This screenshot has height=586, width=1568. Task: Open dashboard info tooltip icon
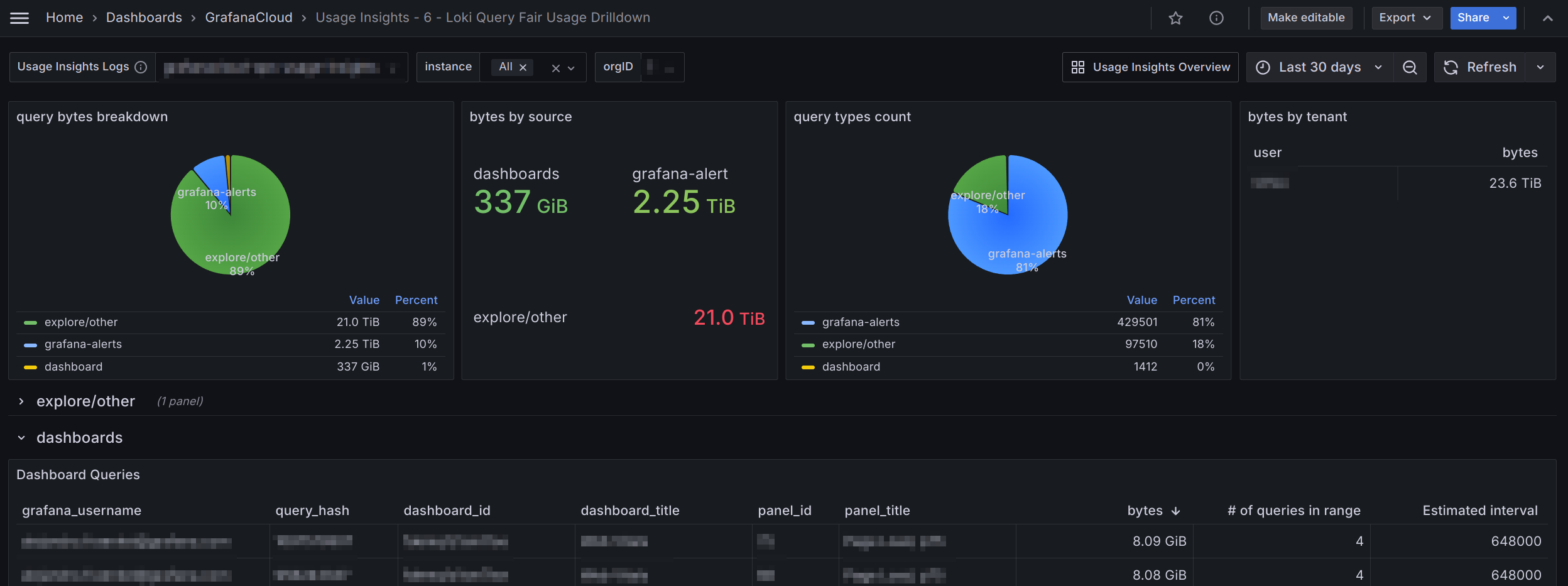[x=1216, y=18]
